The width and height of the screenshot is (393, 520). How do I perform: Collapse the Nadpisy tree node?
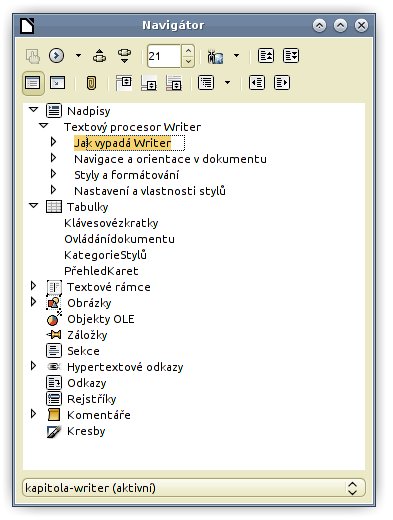click(33, 109)
